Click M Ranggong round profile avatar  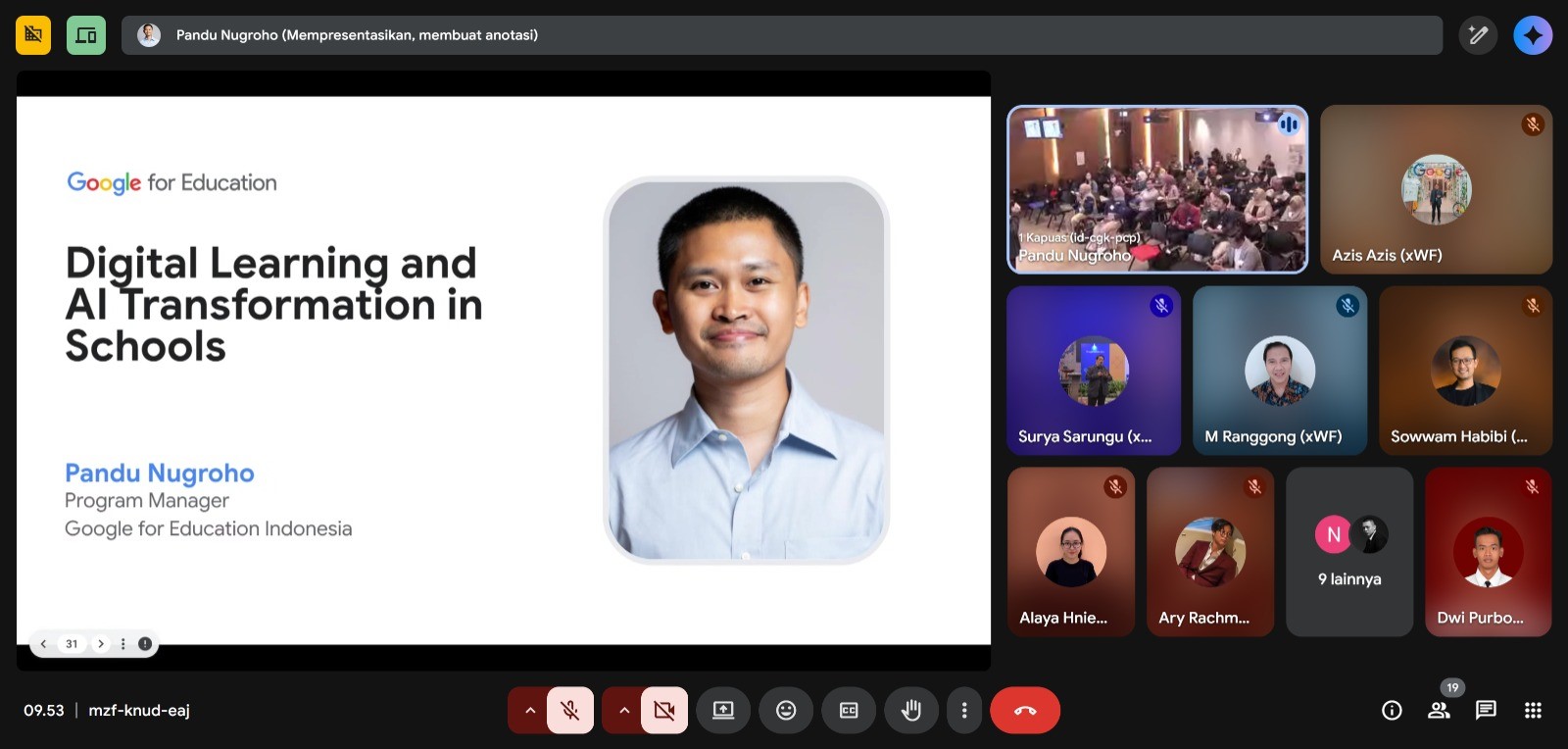pyautogui.click(x=1280, y=371)
